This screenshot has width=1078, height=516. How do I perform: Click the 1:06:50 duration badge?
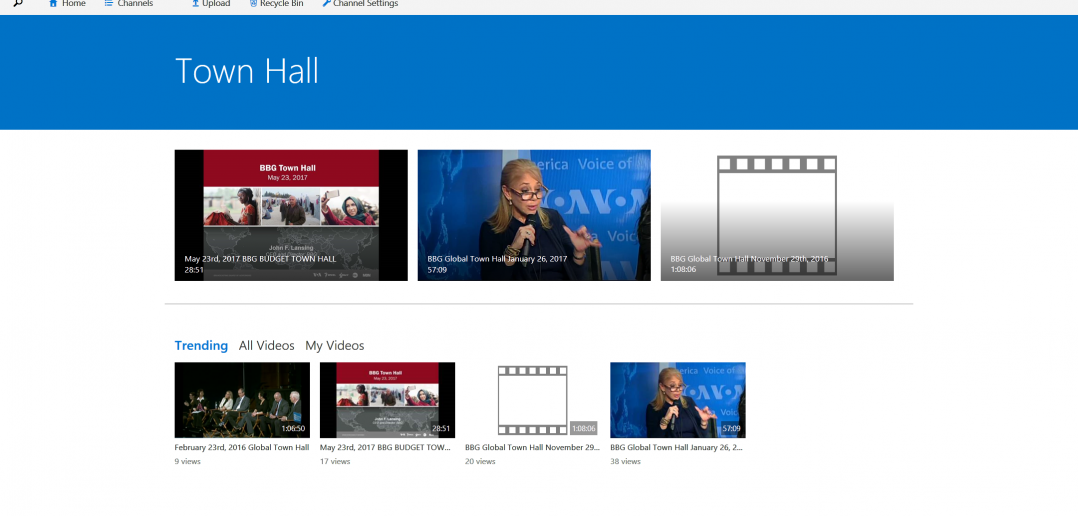point(293,429)
